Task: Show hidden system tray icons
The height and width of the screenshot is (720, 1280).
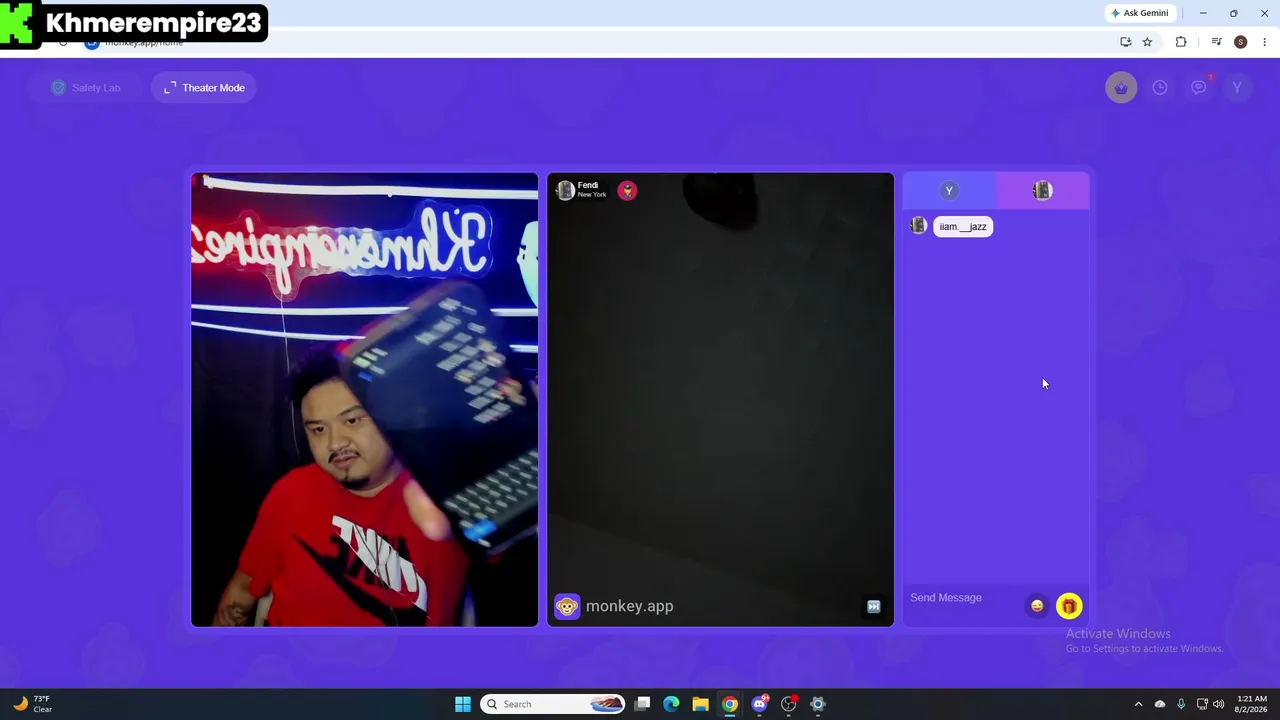Action: 1138,704
